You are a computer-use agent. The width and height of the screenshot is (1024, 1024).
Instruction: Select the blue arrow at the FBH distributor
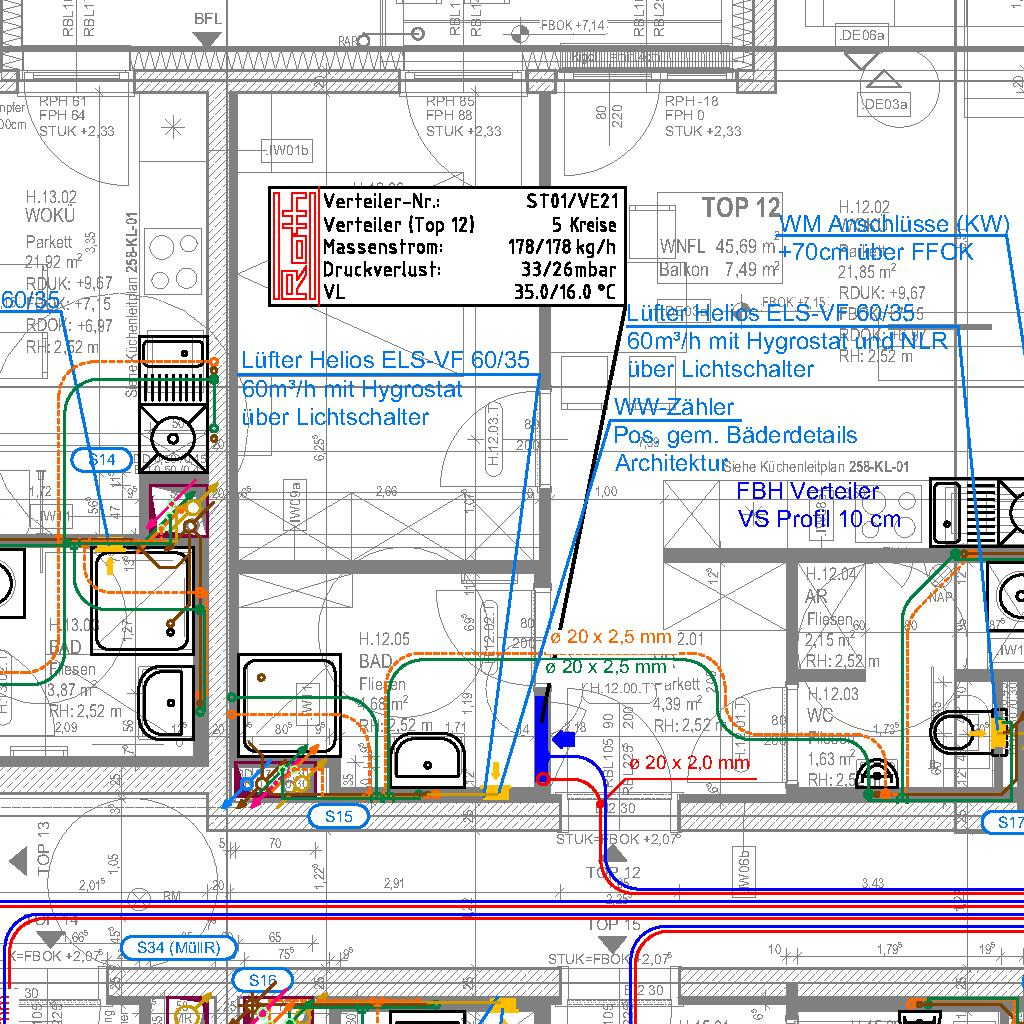(565, 739)
